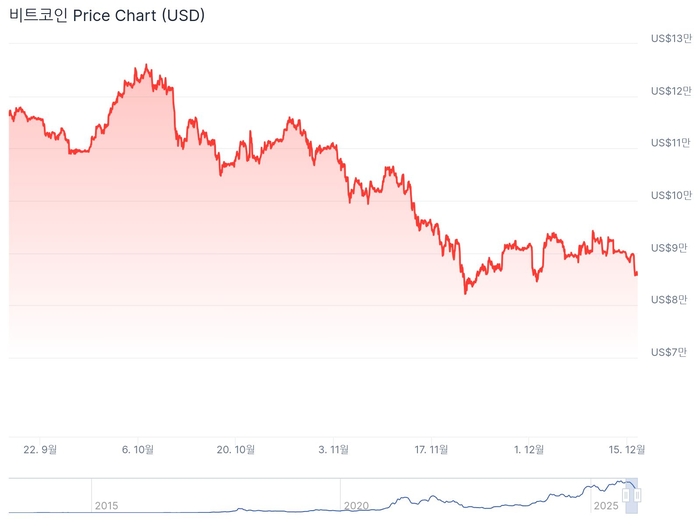Click the US$13만 y-axis label

[670, 39]
